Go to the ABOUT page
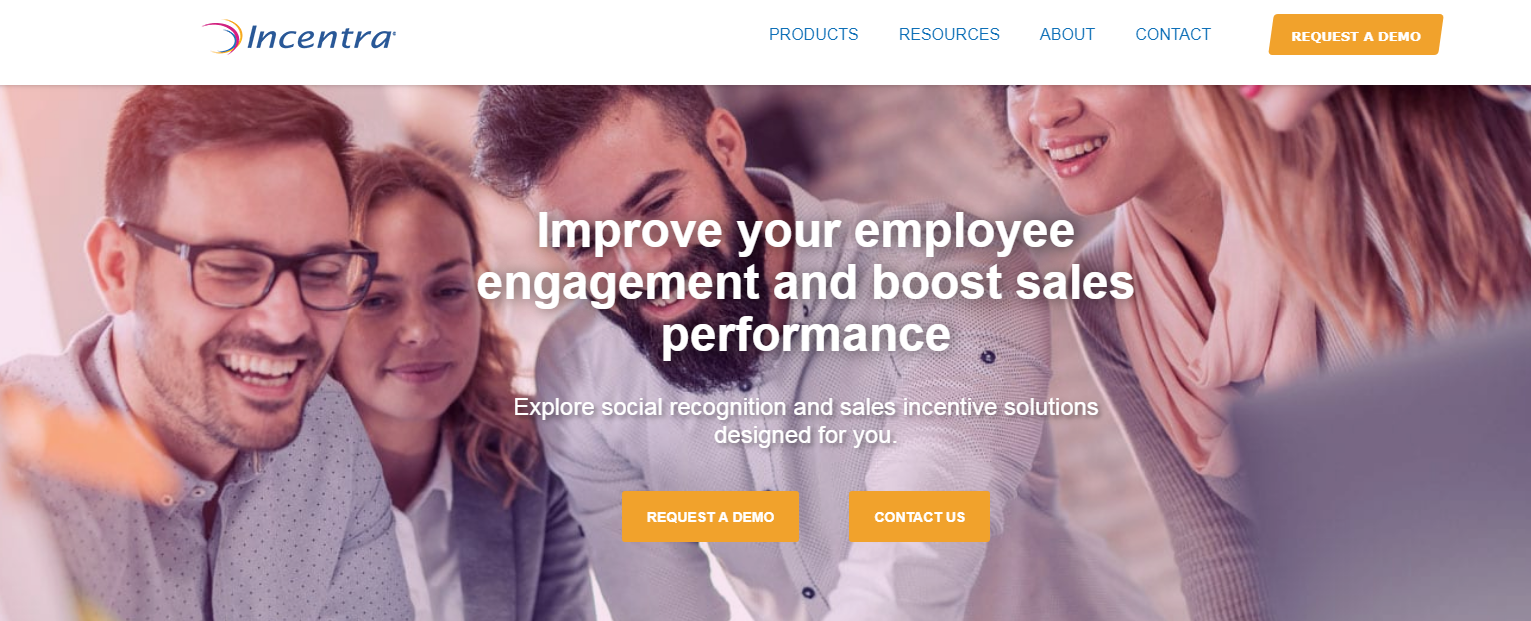 pos(1067,34)
